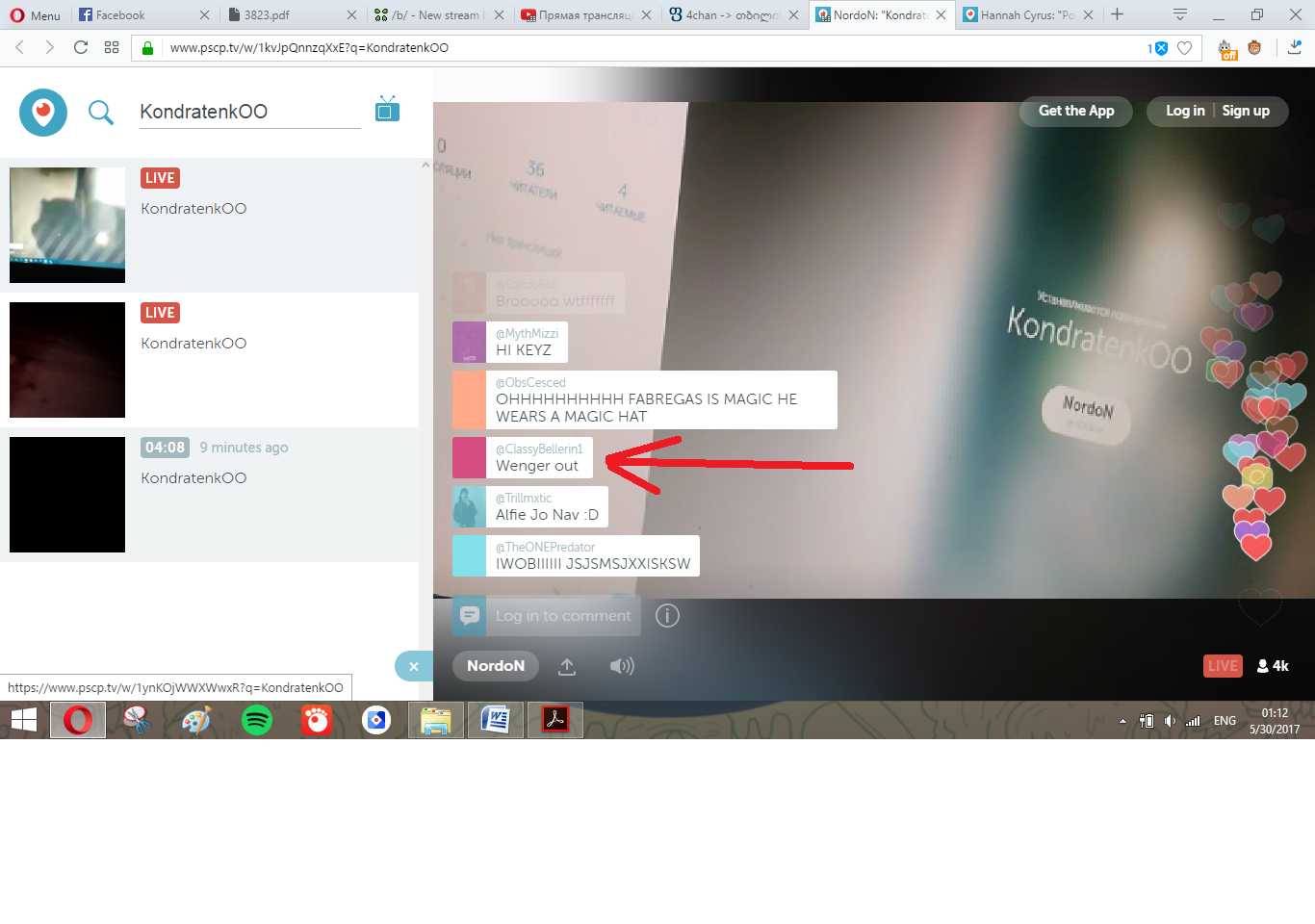This screenshot has width=1315, height=924.
Task: Click the Periscope logo
Action: click(43, 113)
